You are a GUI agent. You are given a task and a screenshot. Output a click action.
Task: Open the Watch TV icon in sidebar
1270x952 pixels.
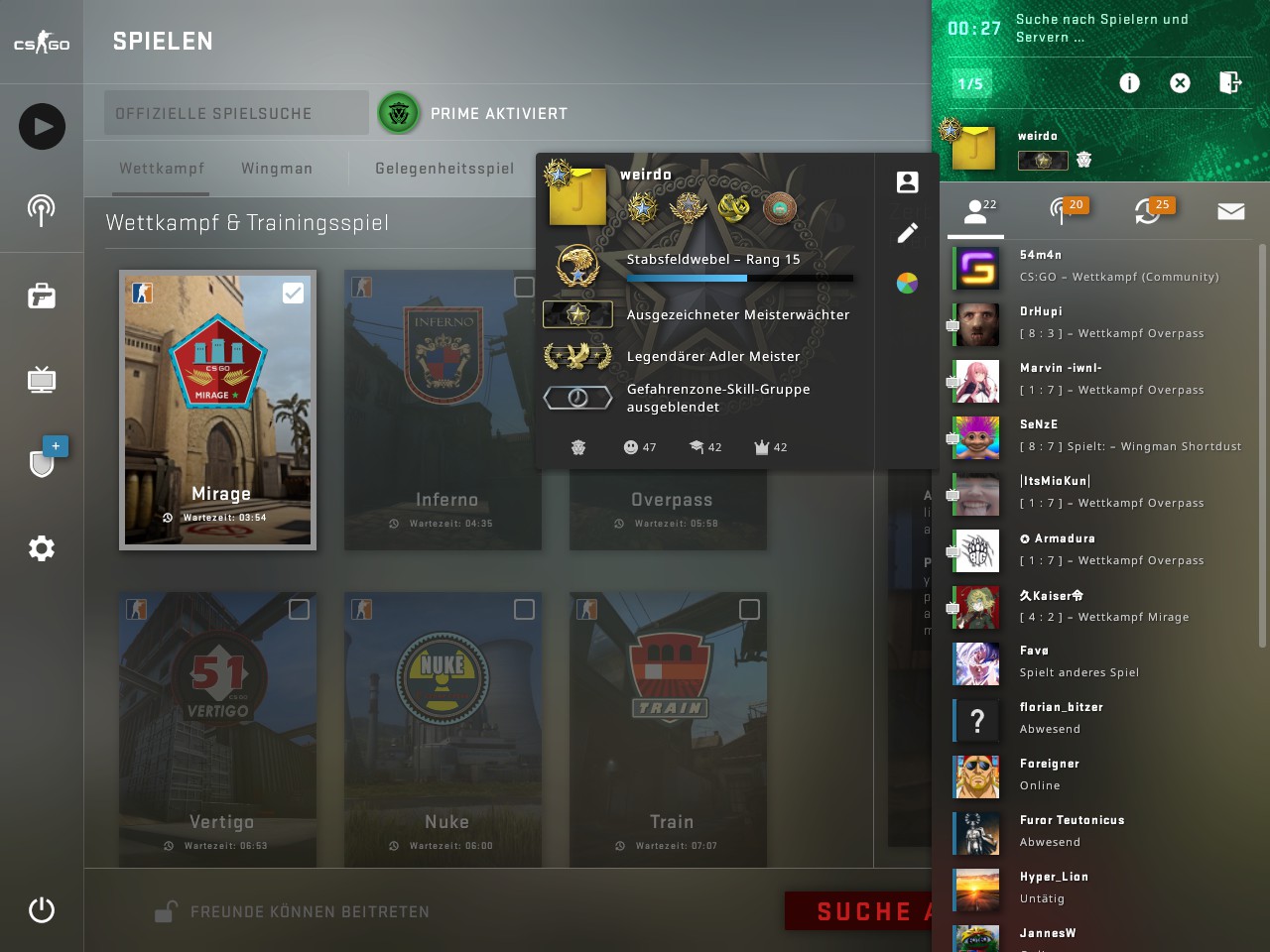42,379
